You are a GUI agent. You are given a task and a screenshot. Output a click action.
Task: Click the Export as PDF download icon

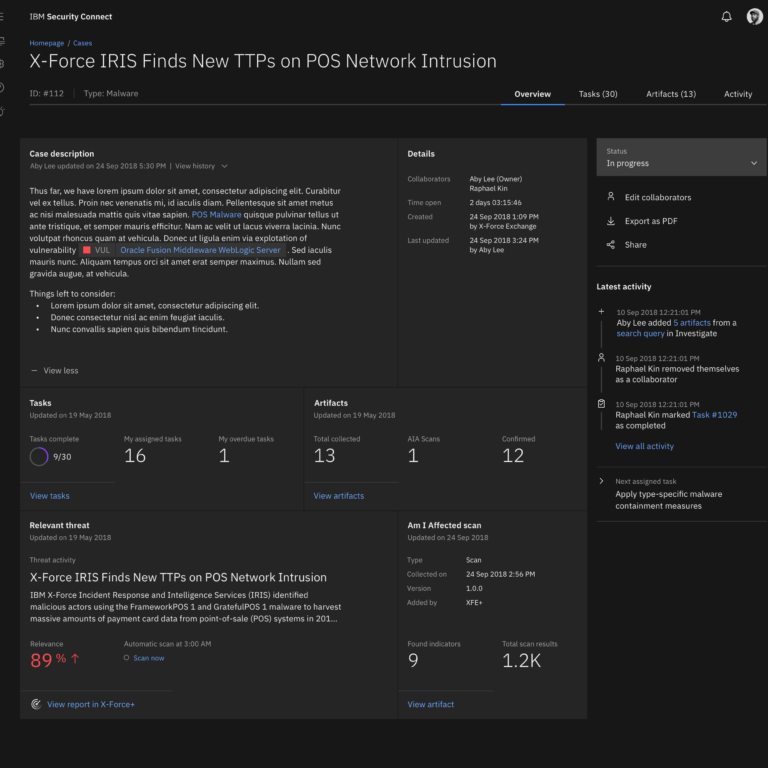[x=611, y=221]
